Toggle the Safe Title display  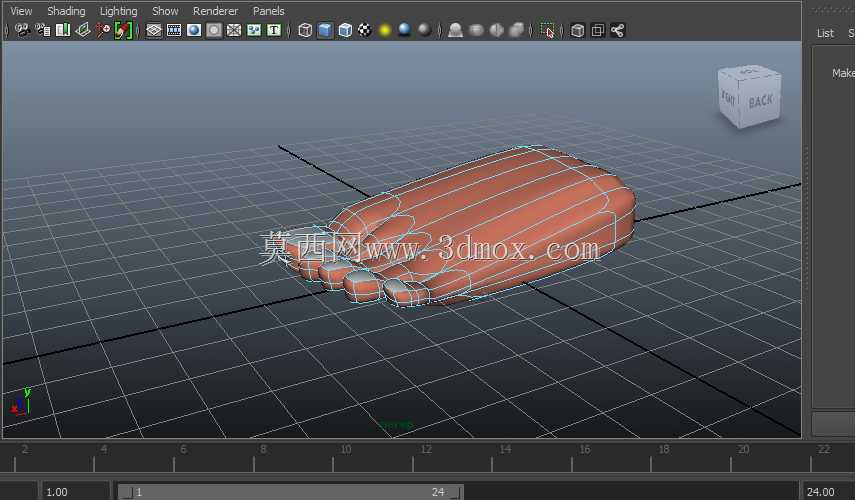(274, 30)
